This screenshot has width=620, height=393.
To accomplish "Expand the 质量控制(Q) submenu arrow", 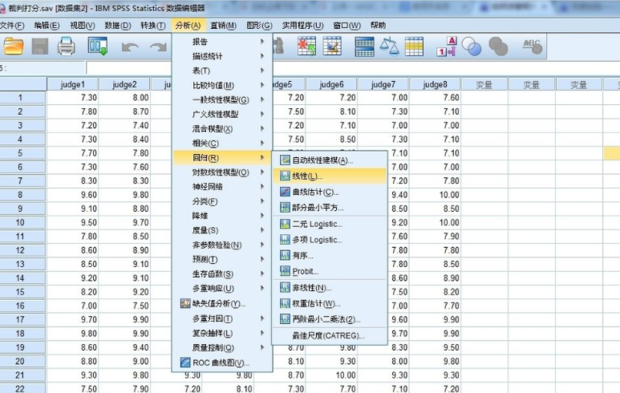I will click(262, 348).
